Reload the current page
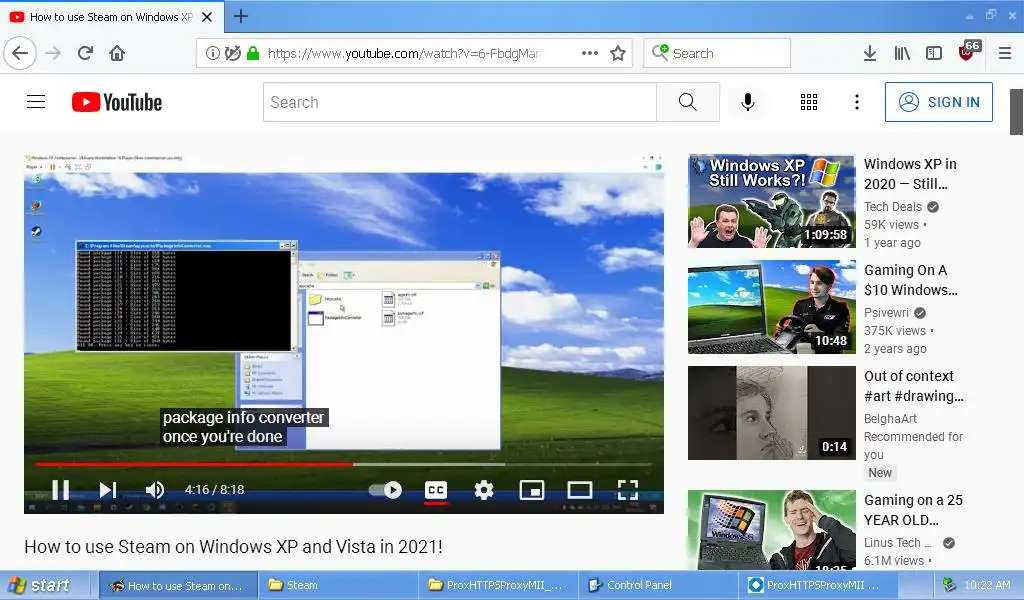This screenshot has width=1024, height=600. tap(85, 54)
